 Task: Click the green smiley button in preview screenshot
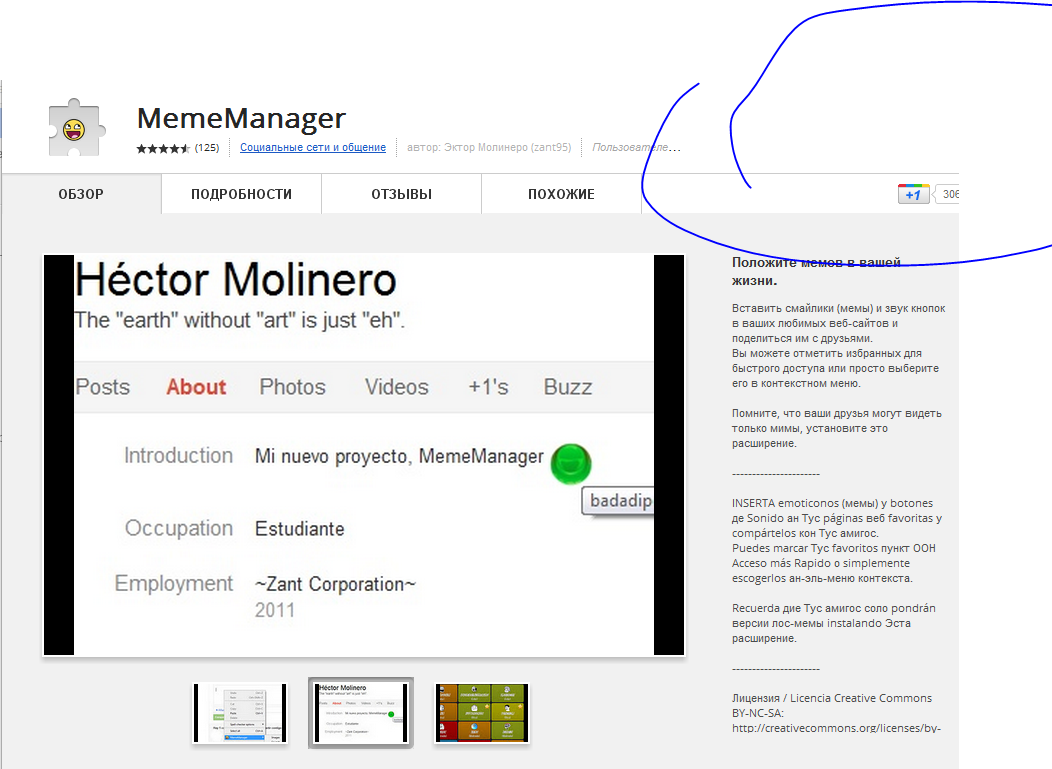coord(570,464)
